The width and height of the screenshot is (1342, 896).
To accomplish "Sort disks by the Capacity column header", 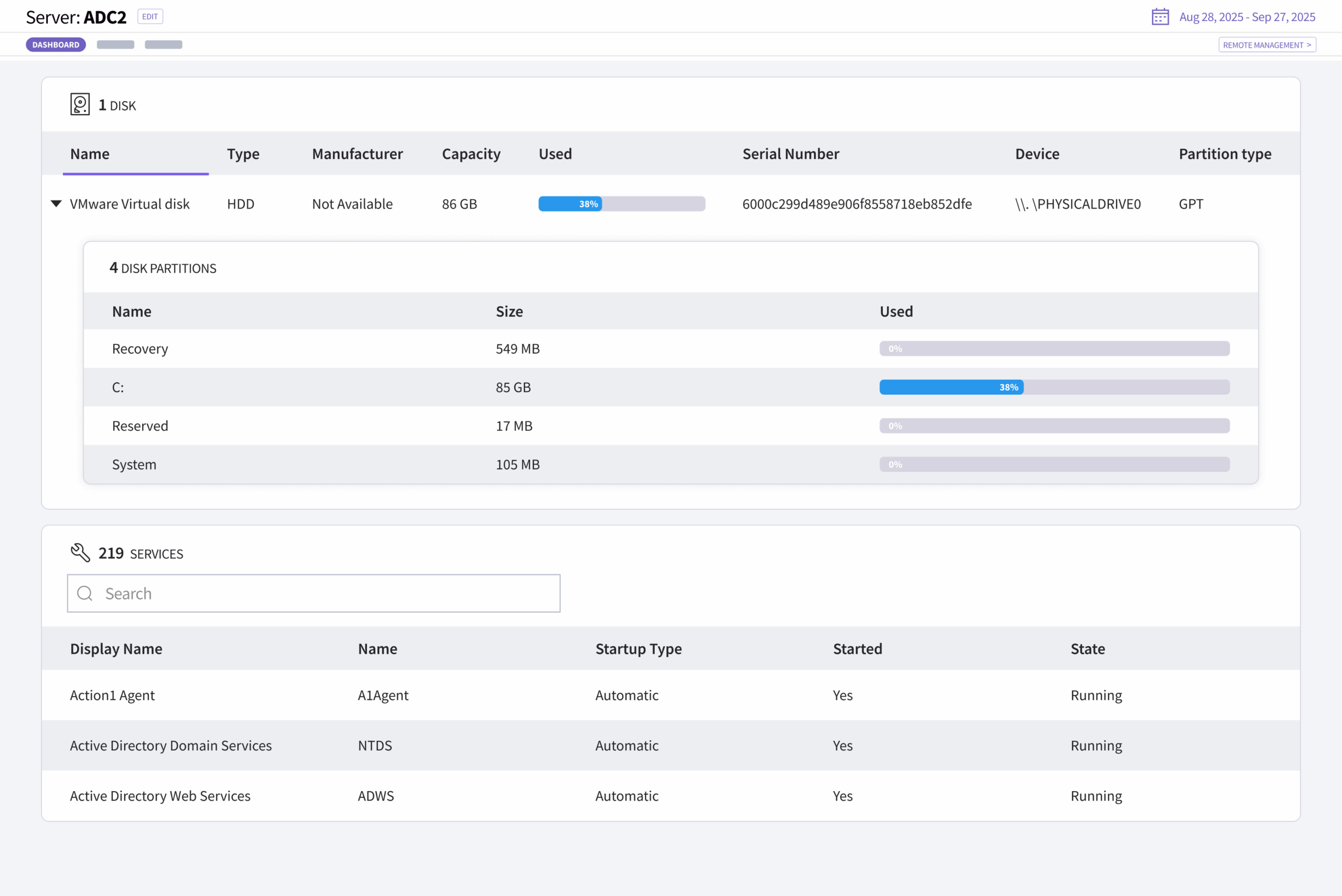I will tap(470, 154).
